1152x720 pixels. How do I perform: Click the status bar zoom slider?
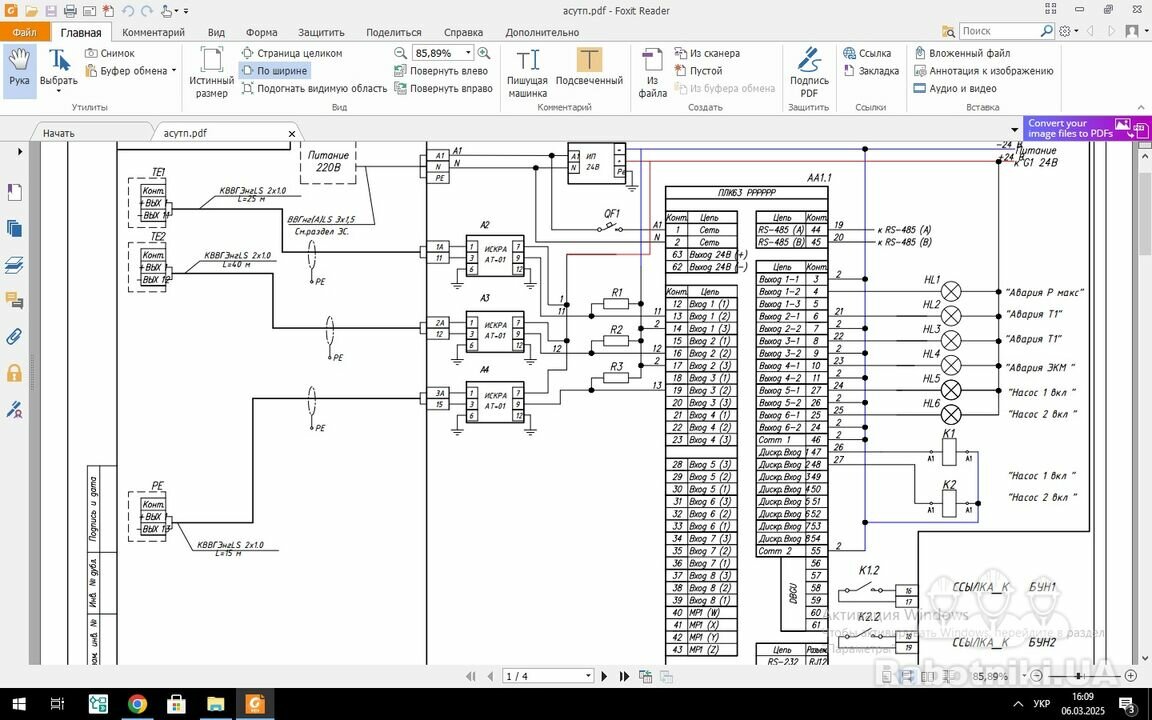point(1079,676)
